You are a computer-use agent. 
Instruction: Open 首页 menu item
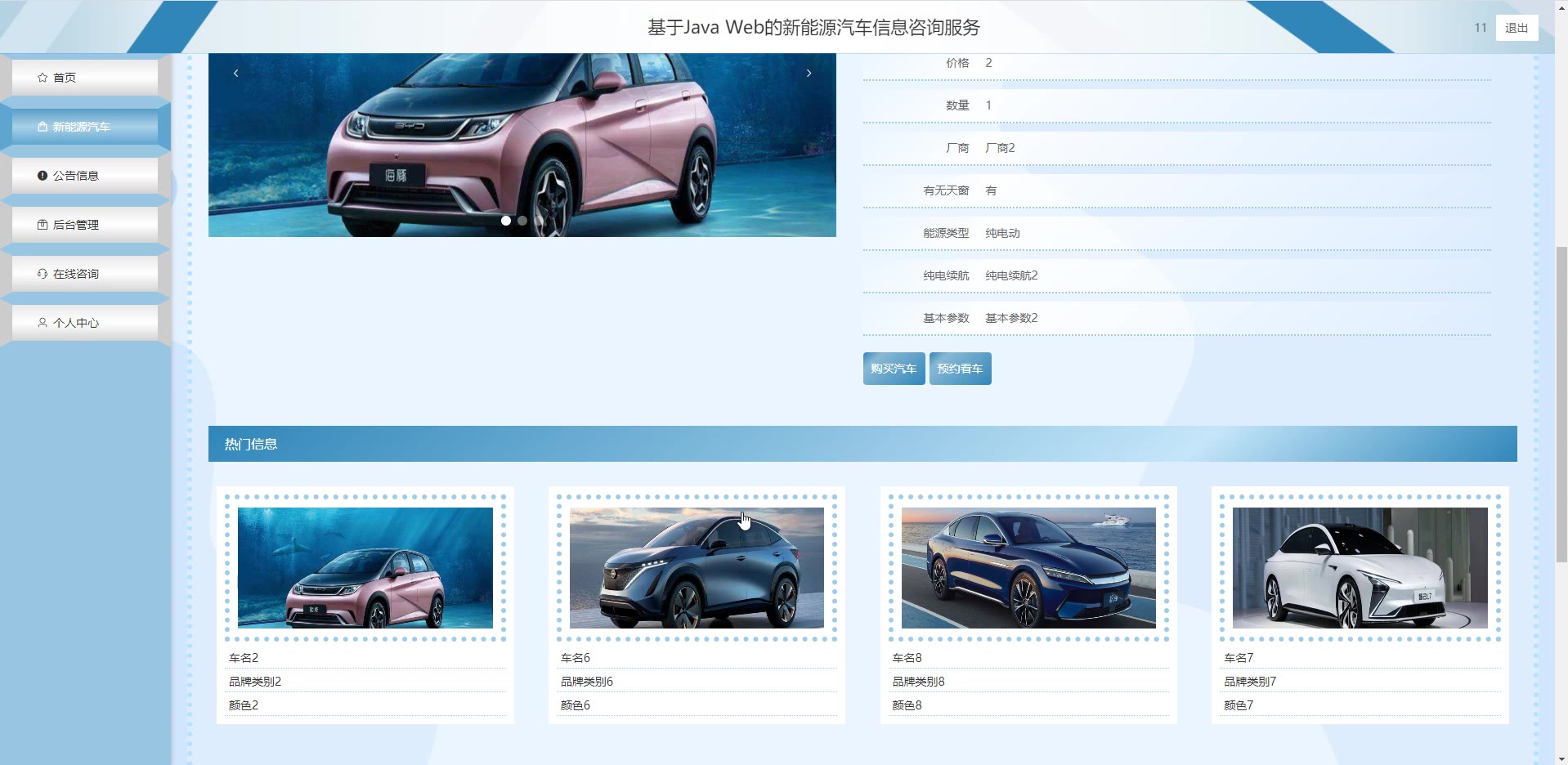click(85, 78)
